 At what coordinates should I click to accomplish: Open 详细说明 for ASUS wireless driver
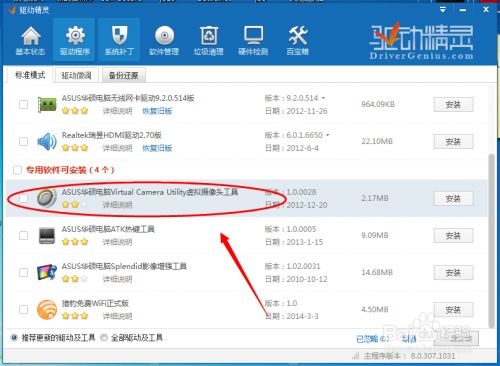(117, 111)
